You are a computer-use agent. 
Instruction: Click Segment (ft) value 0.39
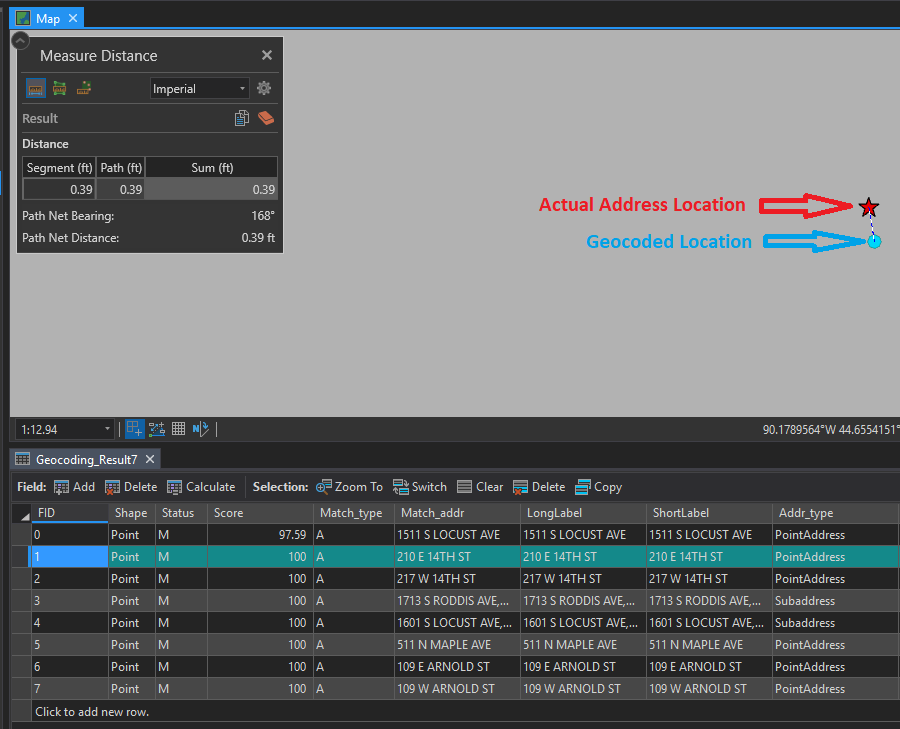[59, 189]
